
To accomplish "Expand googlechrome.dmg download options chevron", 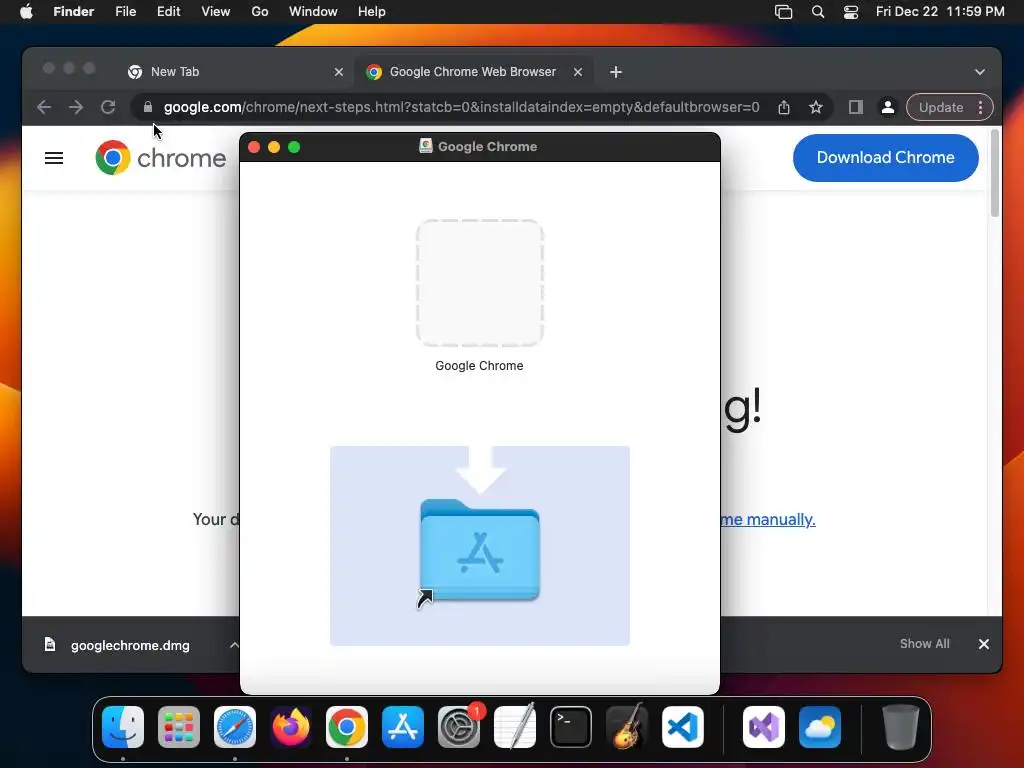I will 234,645.
